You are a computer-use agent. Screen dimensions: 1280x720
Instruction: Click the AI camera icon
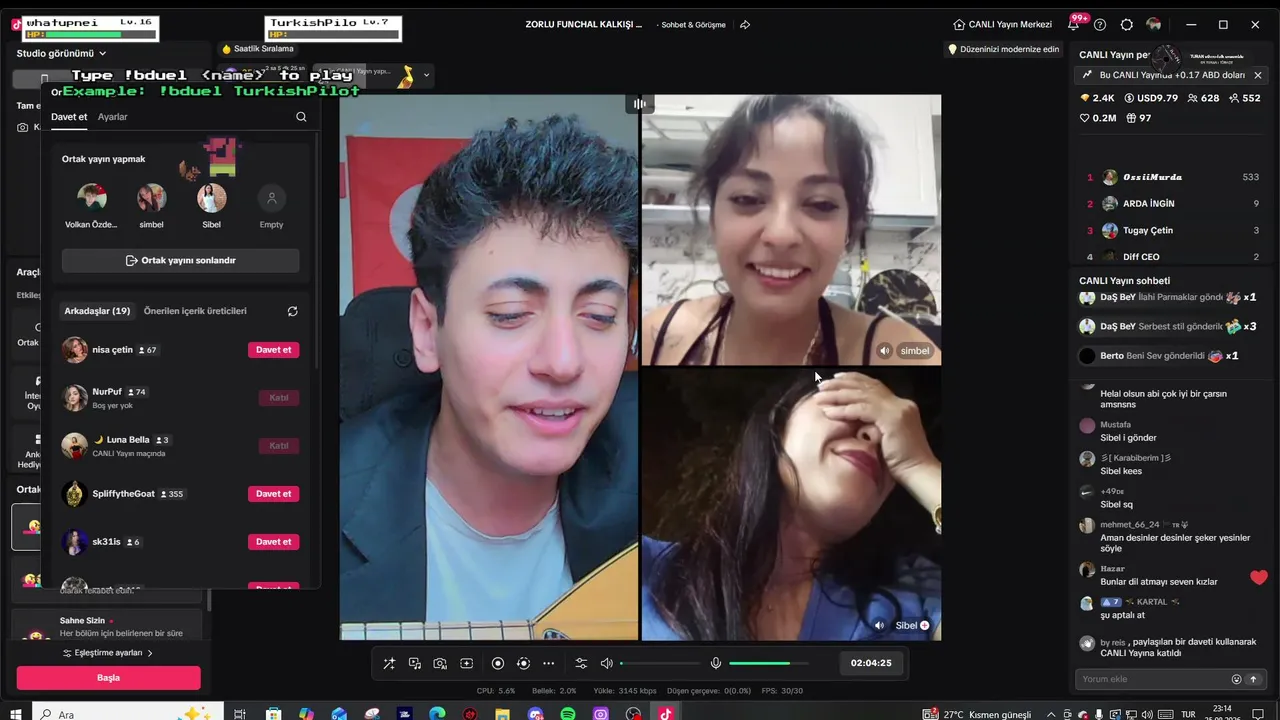(x=440, y=663)
